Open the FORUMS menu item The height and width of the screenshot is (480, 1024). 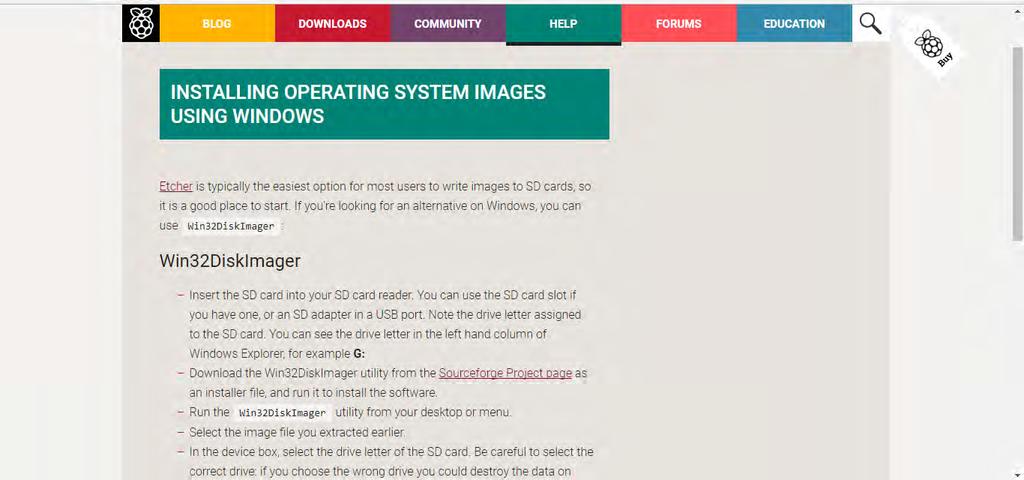point(679,24)
